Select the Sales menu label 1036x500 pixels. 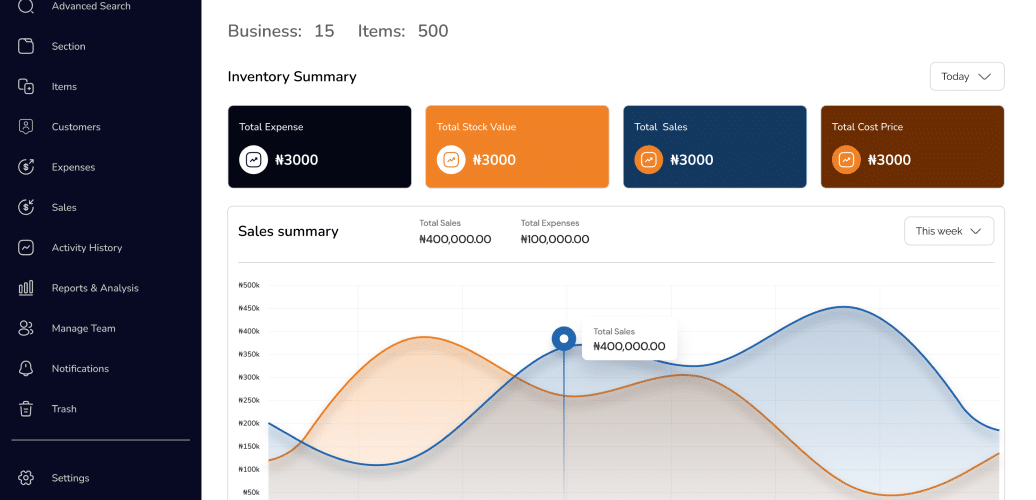[64, 207]
